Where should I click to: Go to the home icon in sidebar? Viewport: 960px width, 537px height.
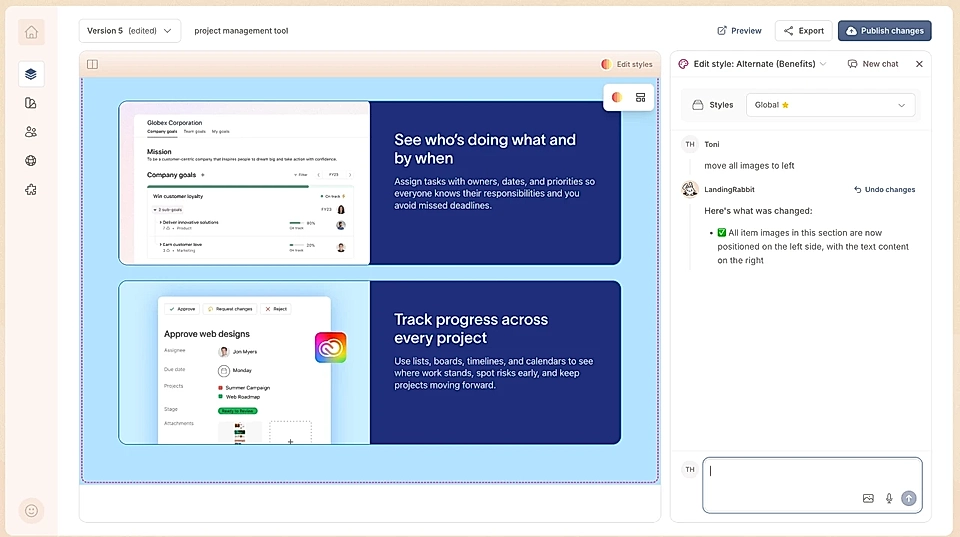click(31, 32)
